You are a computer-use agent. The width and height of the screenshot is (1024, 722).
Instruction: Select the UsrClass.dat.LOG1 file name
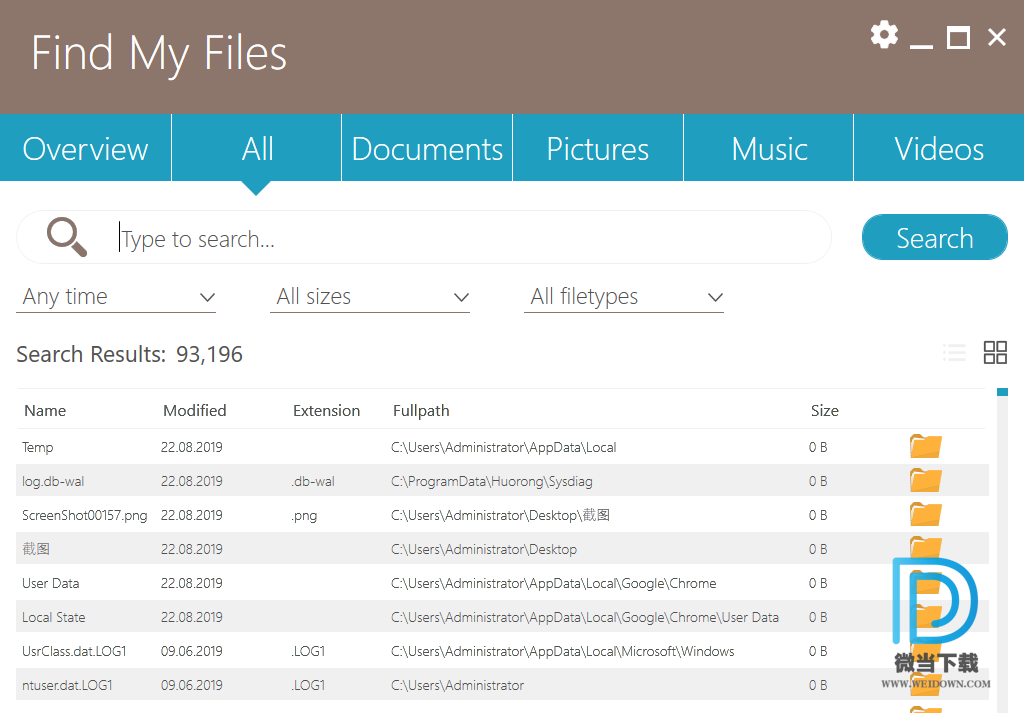coord(74,651)
